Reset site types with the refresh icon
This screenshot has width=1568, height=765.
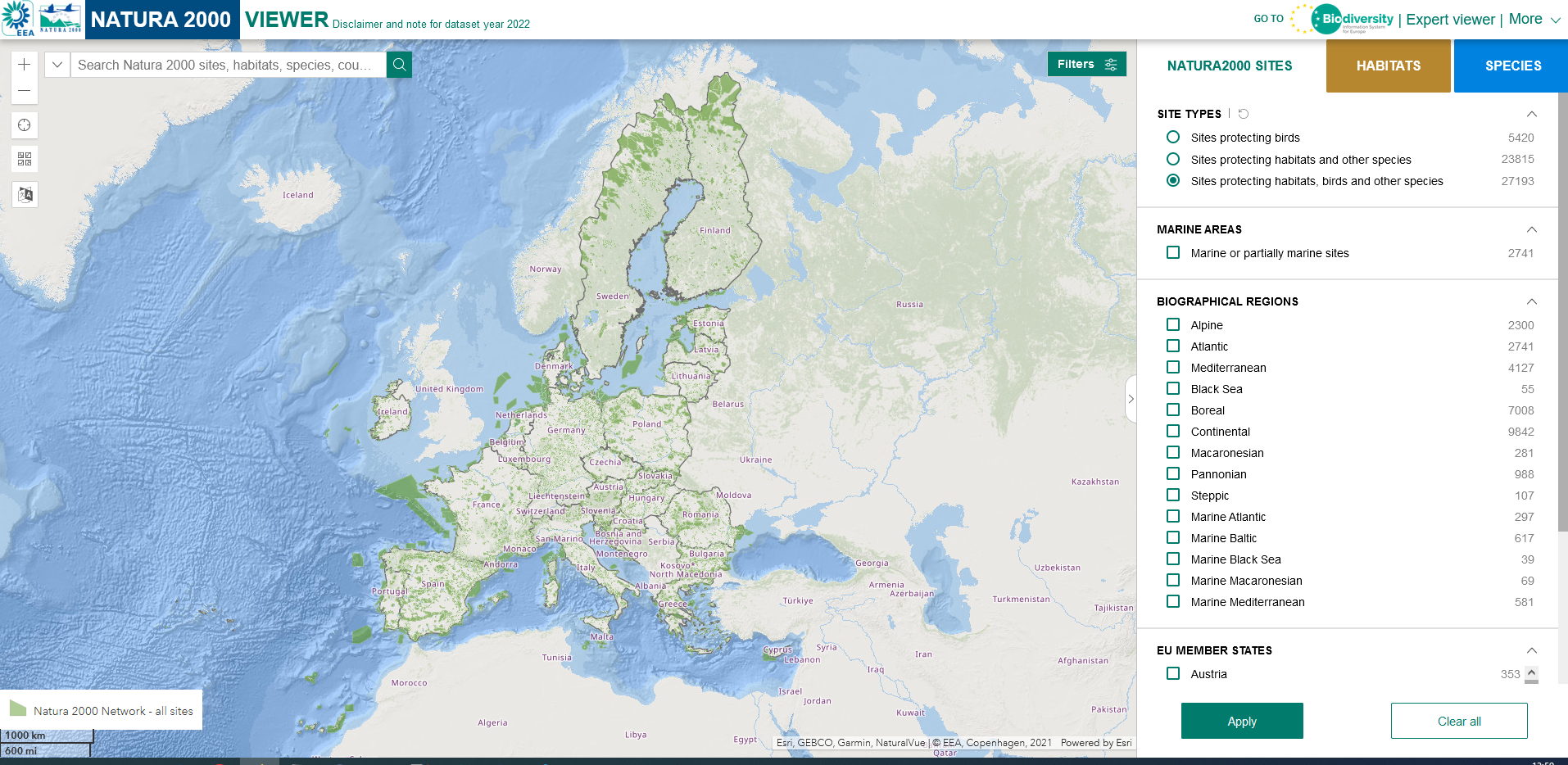coord(1244,114)
